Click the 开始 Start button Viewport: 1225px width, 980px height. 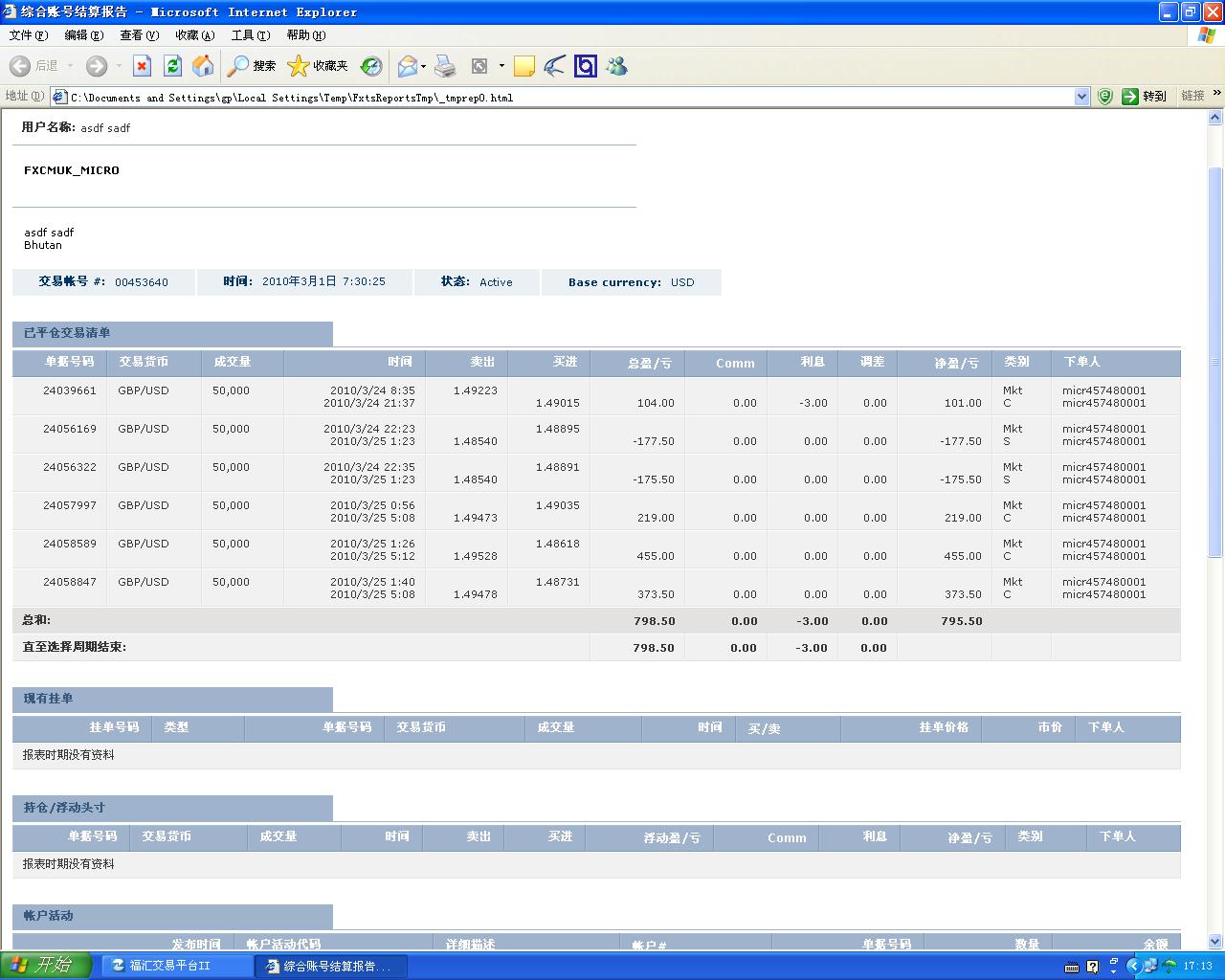coord(45,966)
